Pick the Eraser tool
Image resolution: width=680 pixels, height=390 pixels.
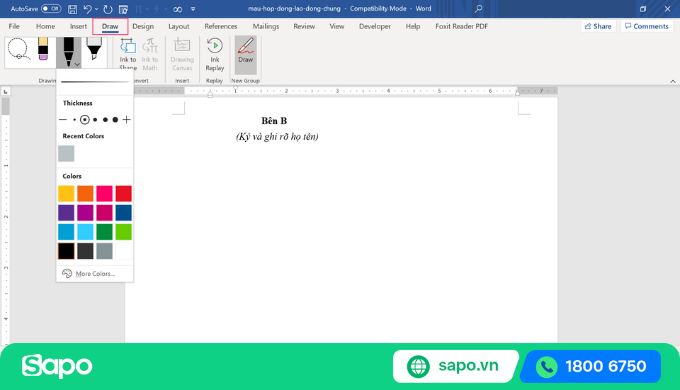point(43,49)
